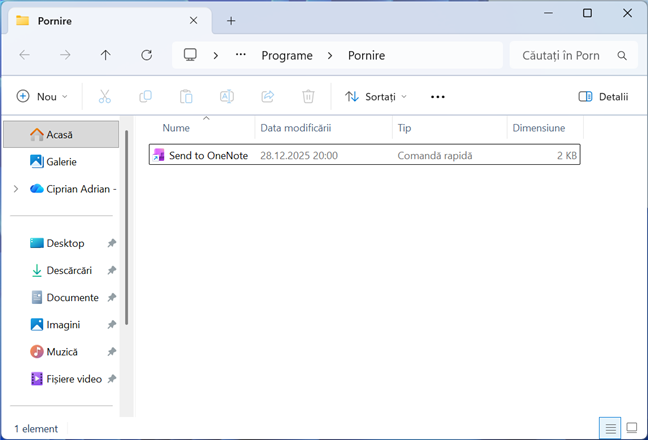Open the Nou dropdown menu
This screenshot has height=440, width=648.
click(x=43, y=97)
